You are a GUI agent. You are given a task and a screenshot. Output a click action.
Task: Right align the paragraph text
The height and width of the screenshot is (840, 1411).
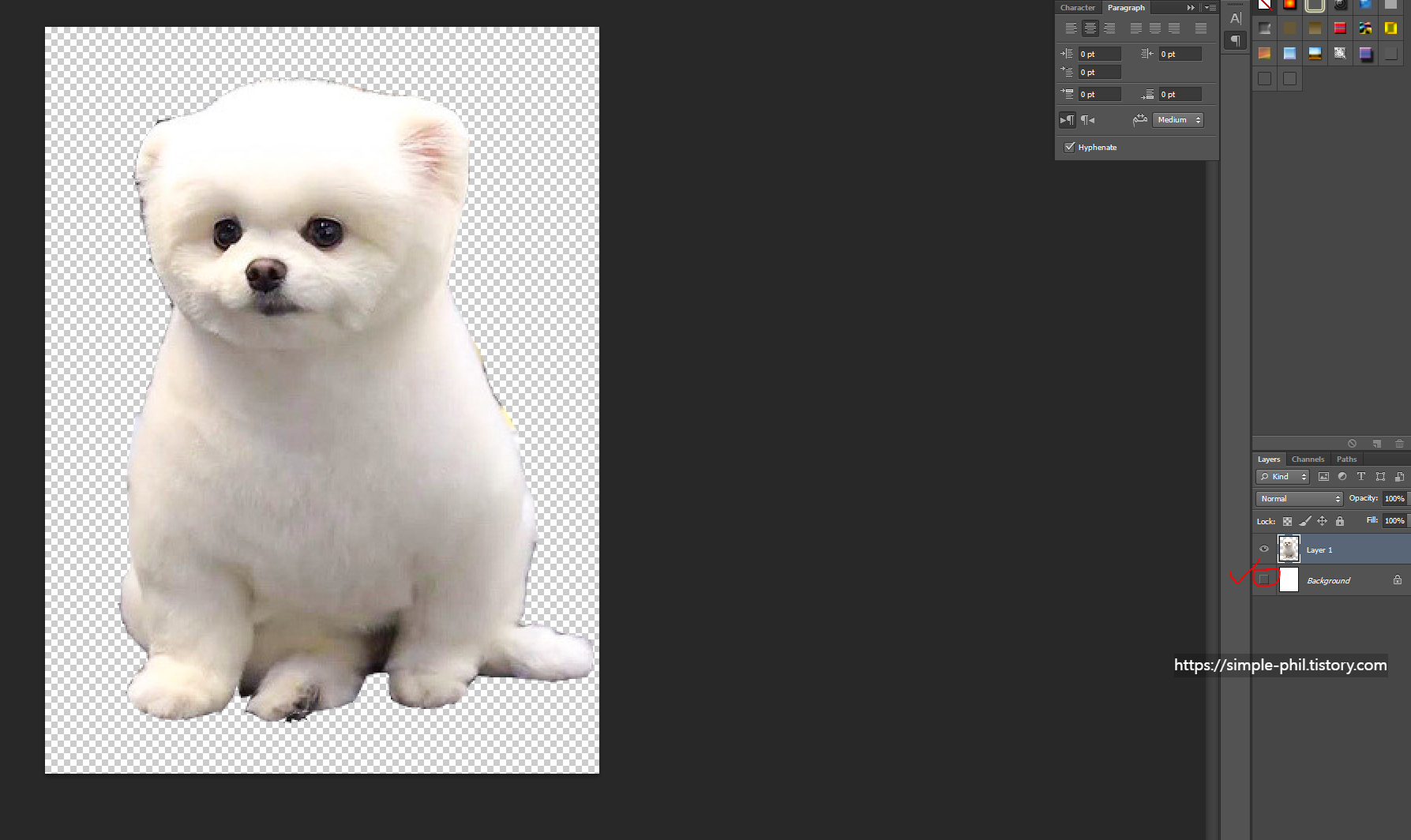tap(1109, 28)
